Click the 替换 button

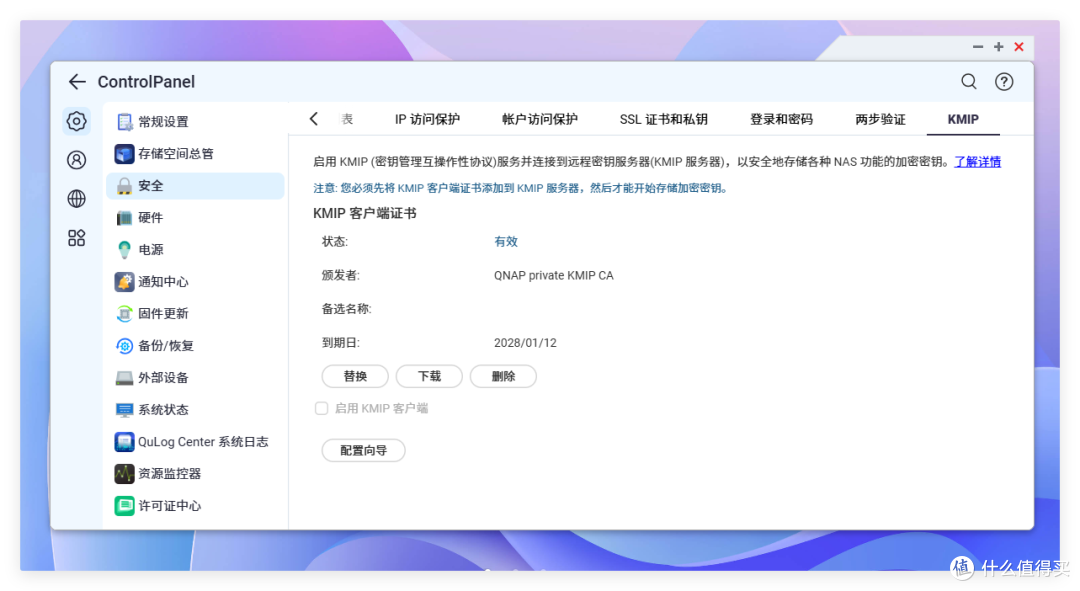coord(355,376)
